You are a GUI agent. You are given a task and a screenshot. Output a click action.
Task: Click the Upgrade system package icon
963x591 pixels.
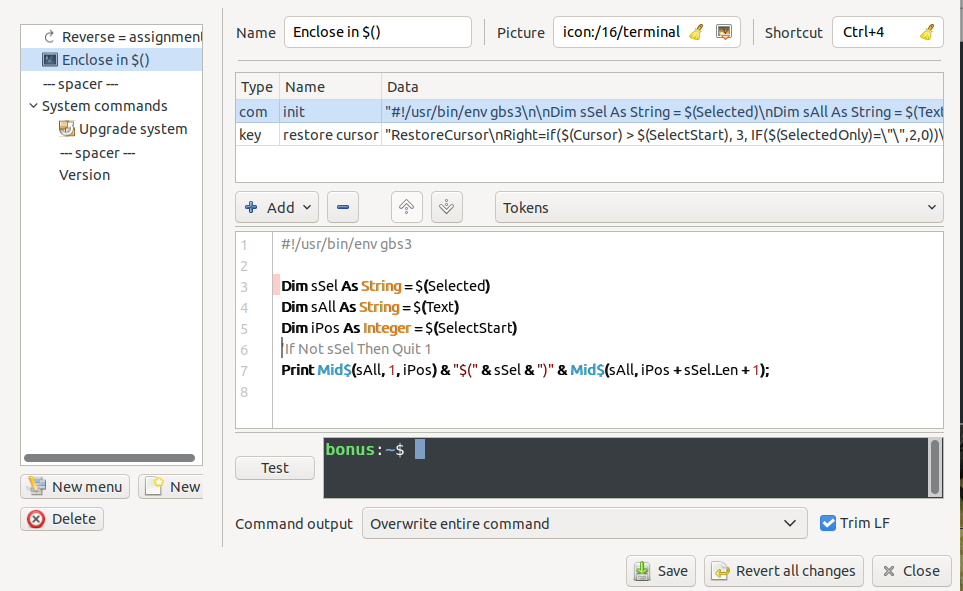pyautogui.click(x=67, y=128)
